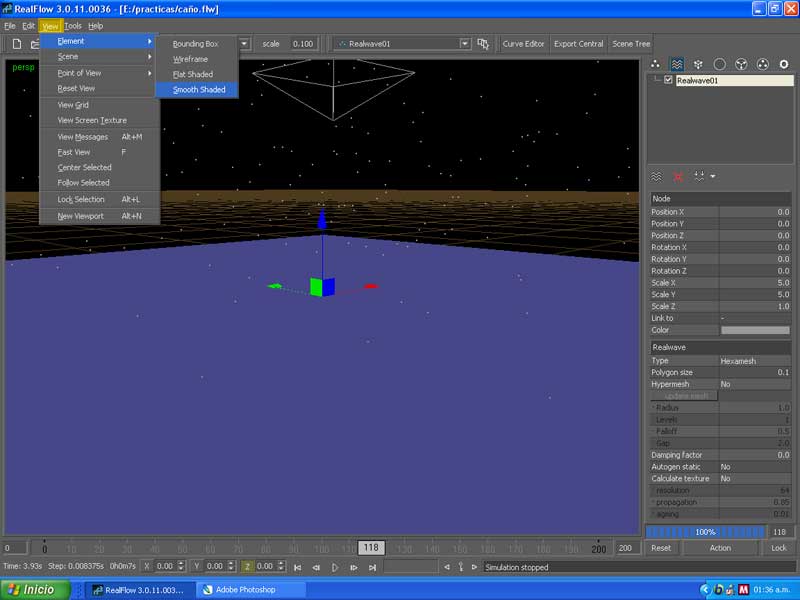Go to next keyframe arrow

pos(474,567)
